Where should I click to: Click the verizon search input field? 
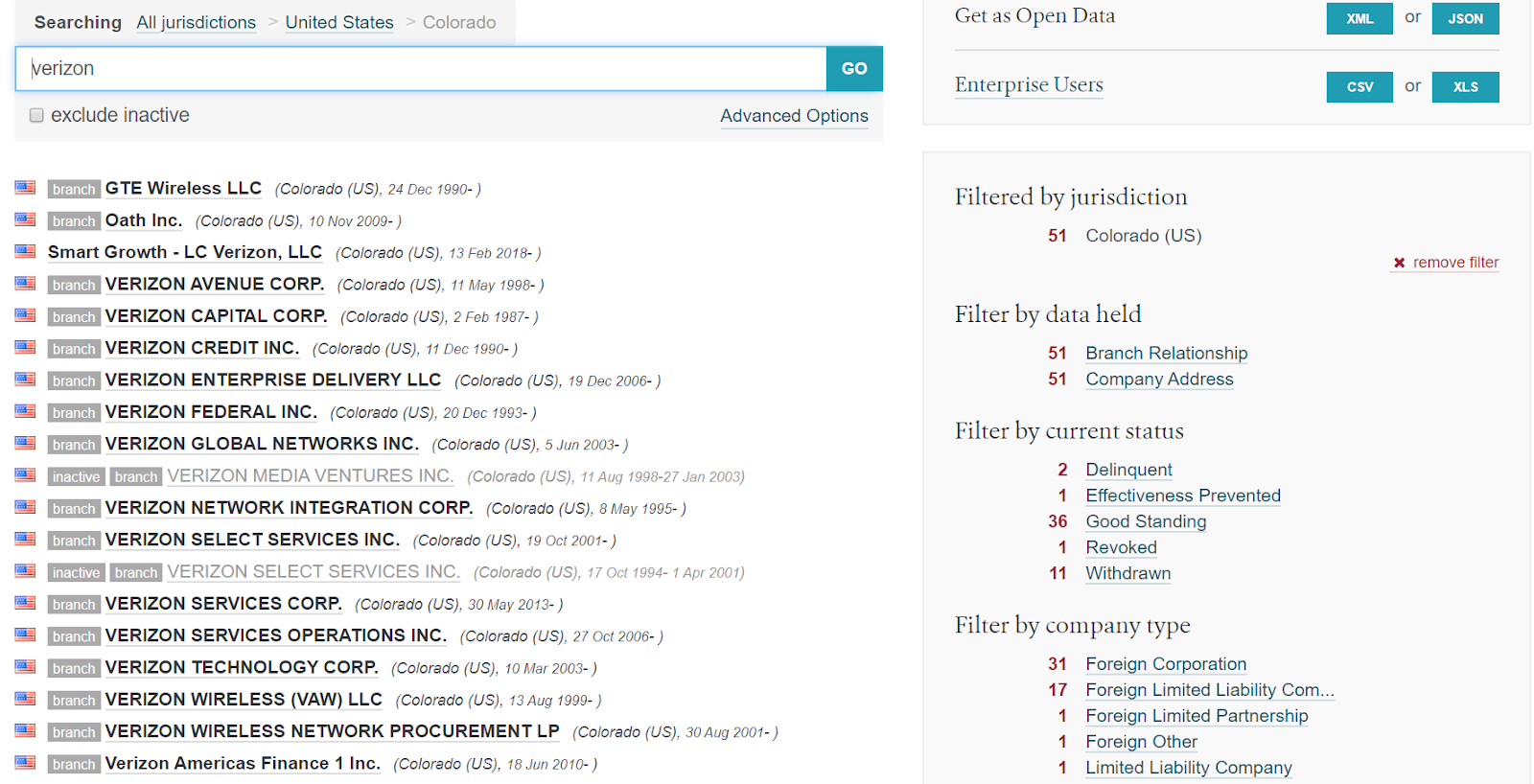click(x=421, y=69)
